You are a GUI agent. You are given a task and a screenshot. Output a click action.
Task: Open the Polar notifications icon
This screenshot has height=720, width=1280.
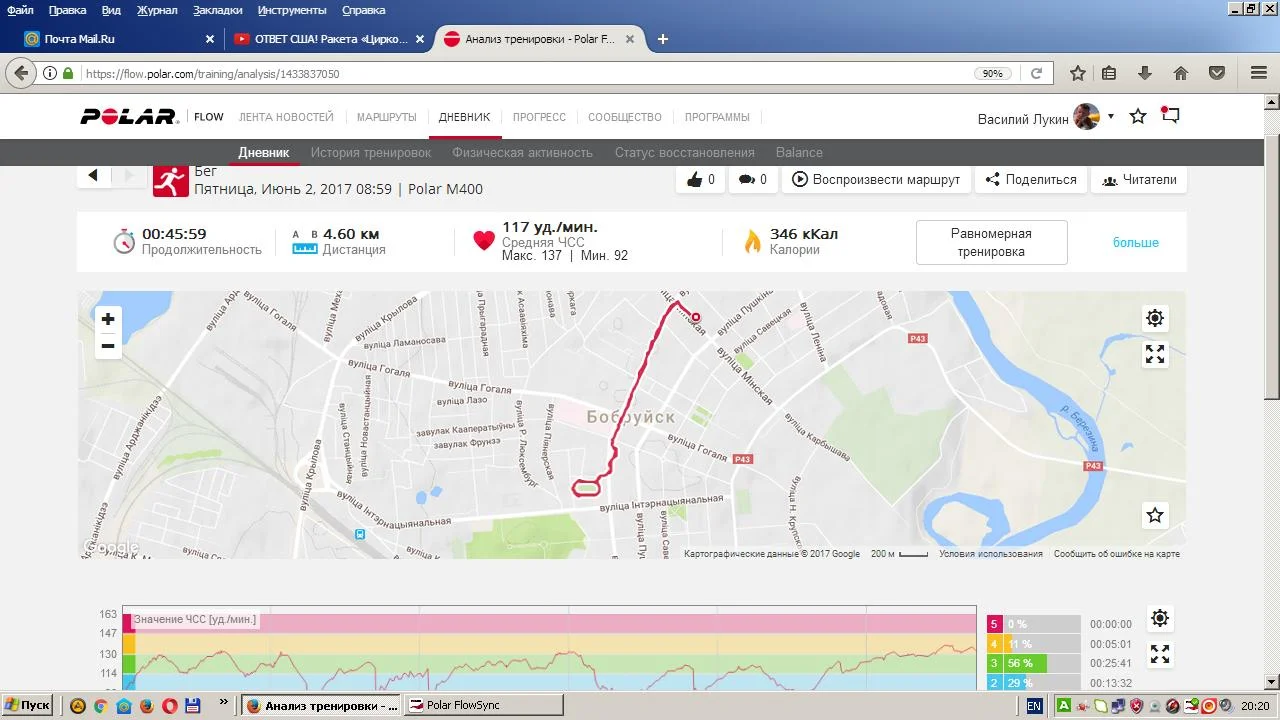[1169, 116]
